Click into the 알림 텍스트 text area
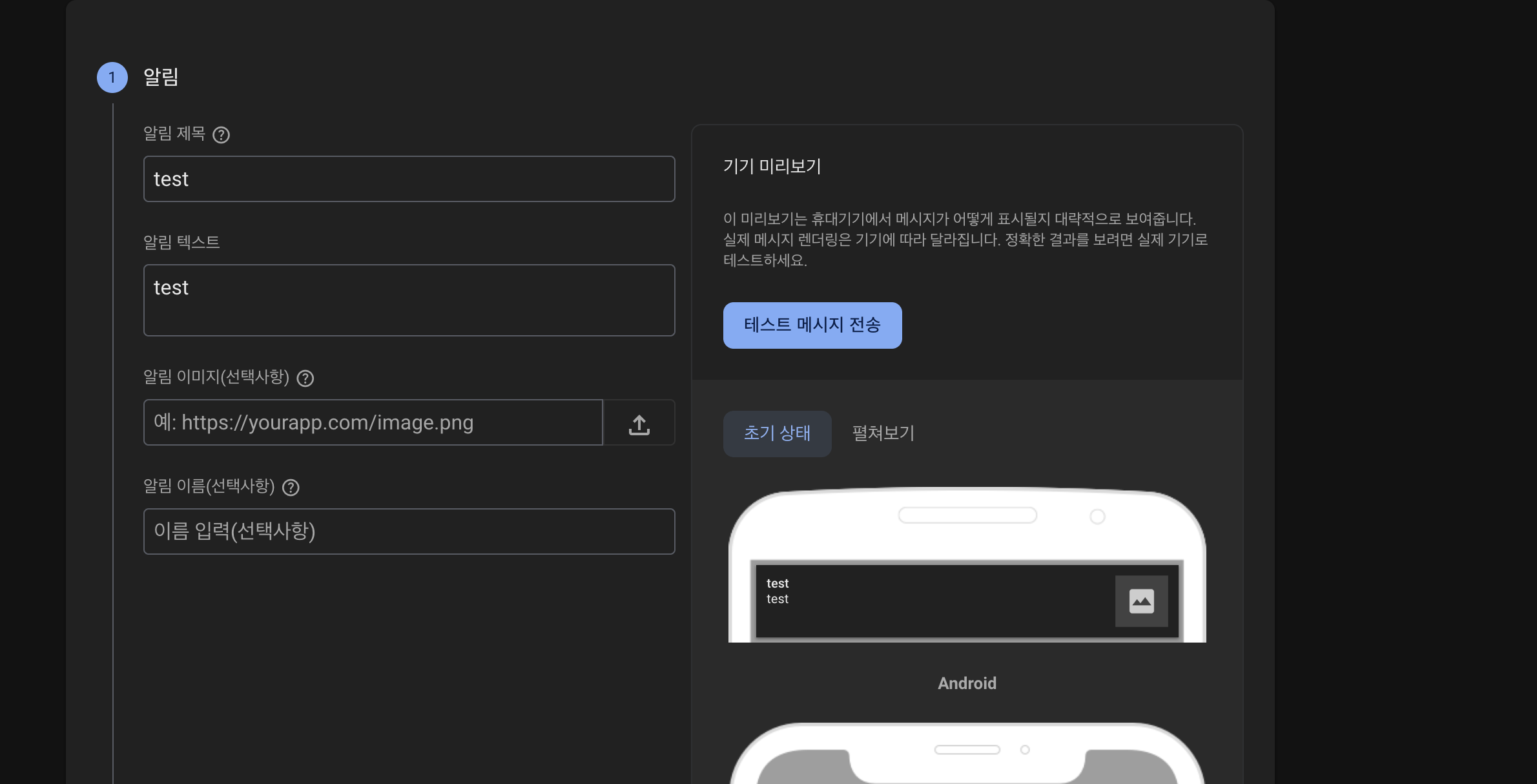Image resolution: width=1537 pixels, height=784 pixels. (409, 300)
